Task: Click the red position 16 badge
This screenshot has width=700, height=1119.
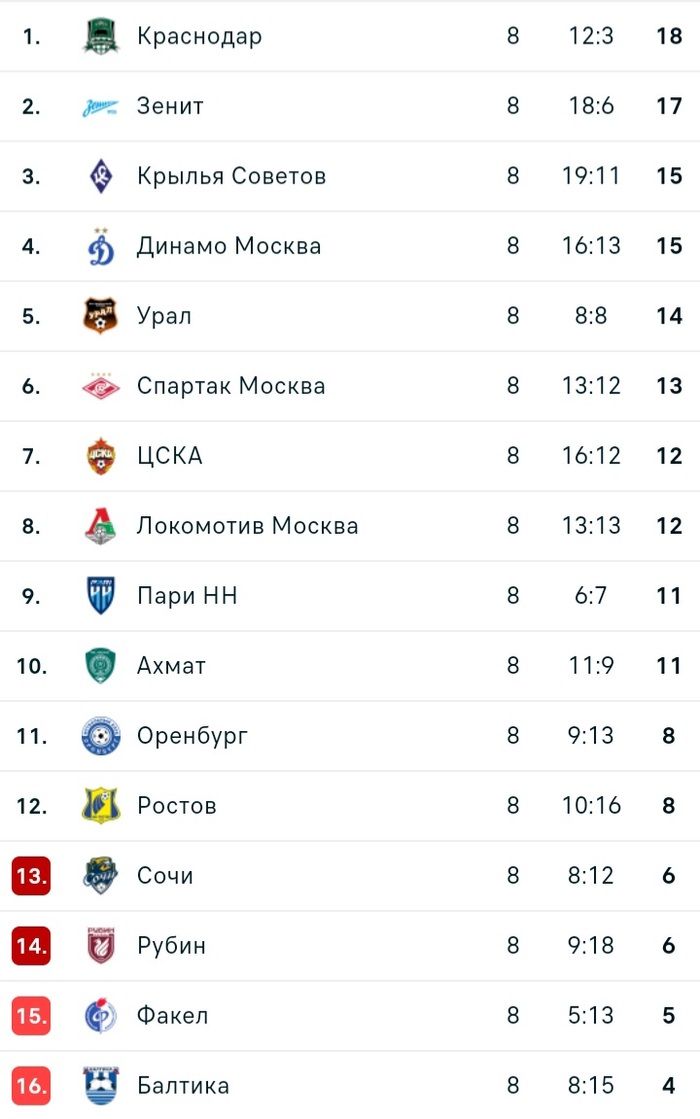Action: (x=31, y=1086)
